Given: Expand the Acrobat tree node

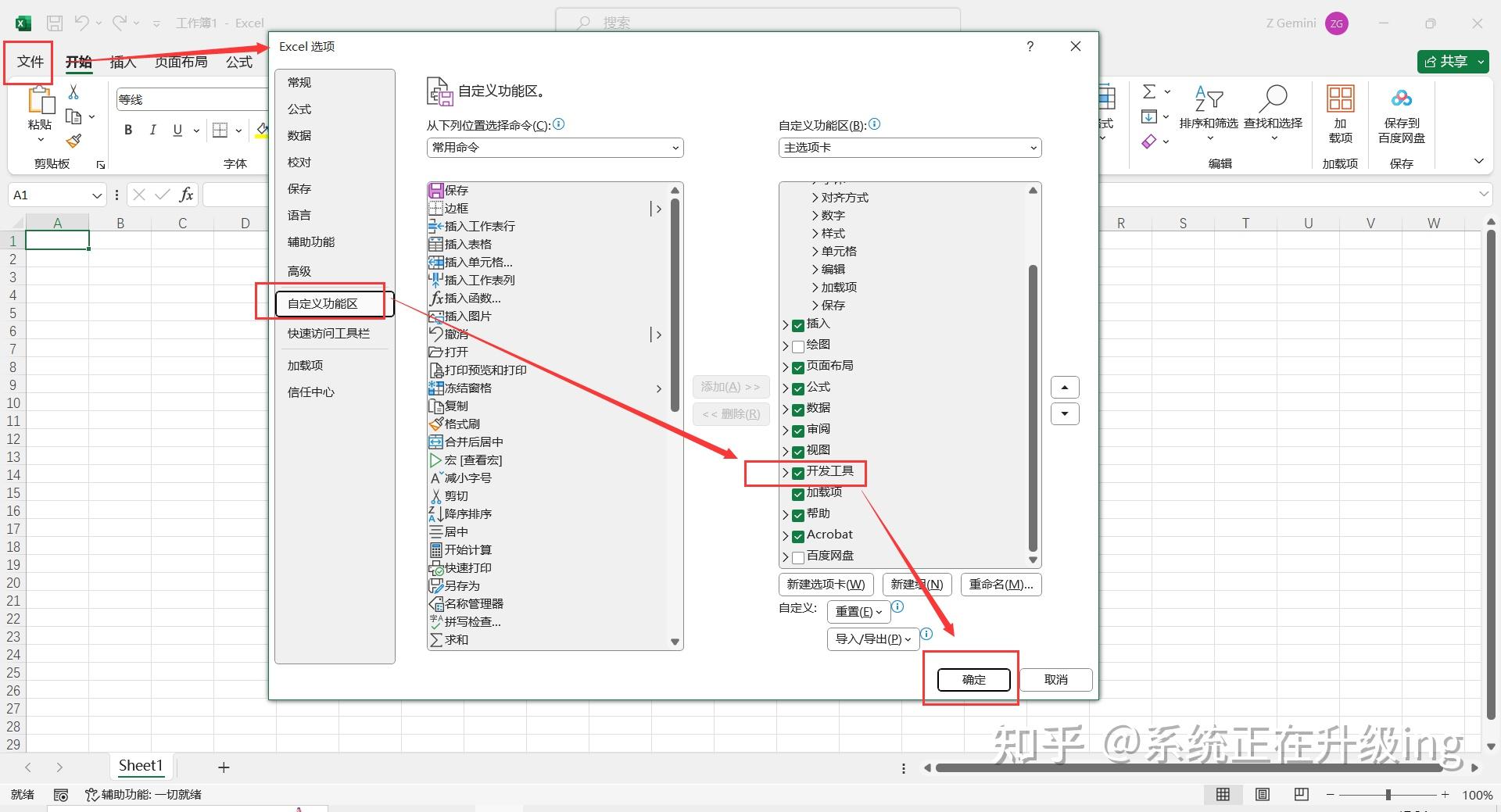Looking at the screenshot, I should point(786,536).
